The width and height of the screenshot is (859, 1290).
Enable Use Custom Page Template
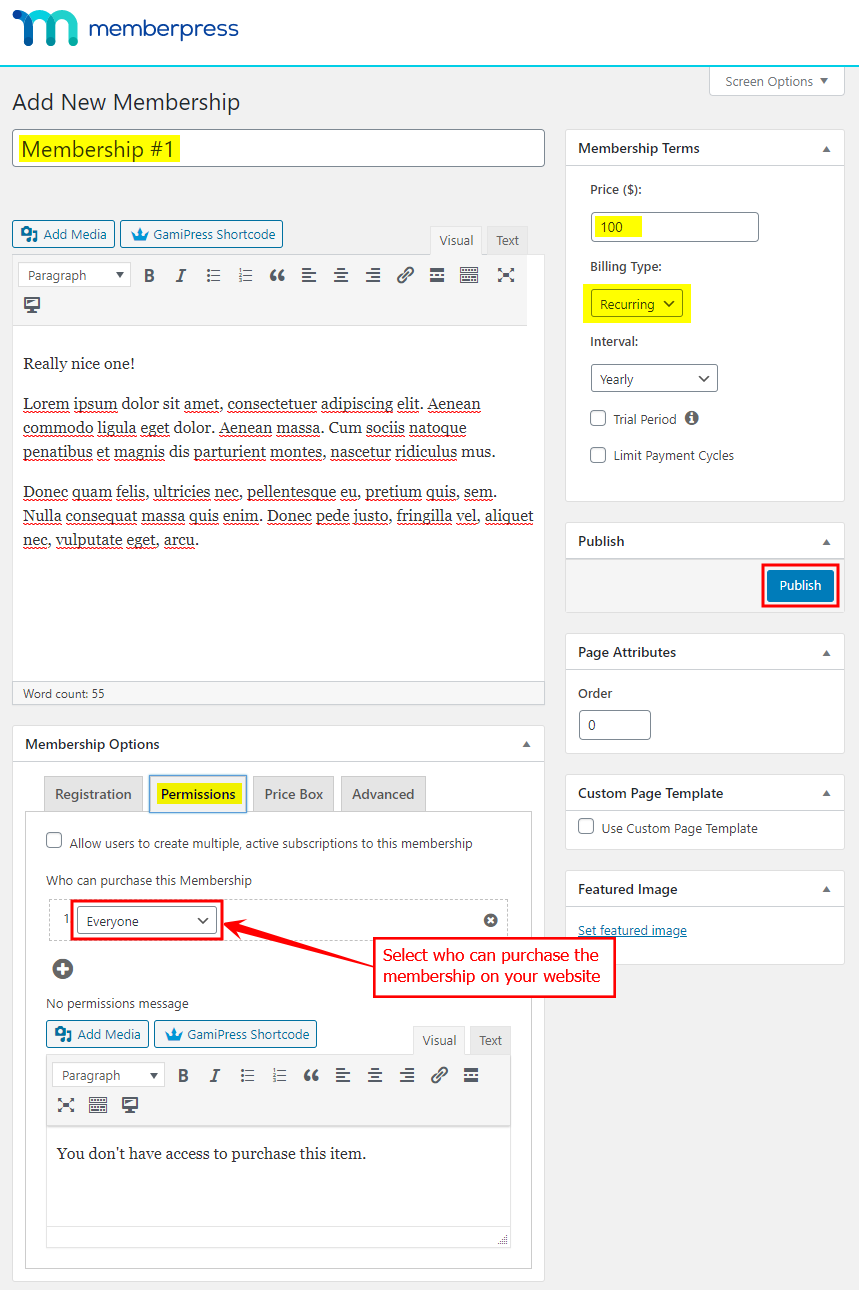click(586, 827)
